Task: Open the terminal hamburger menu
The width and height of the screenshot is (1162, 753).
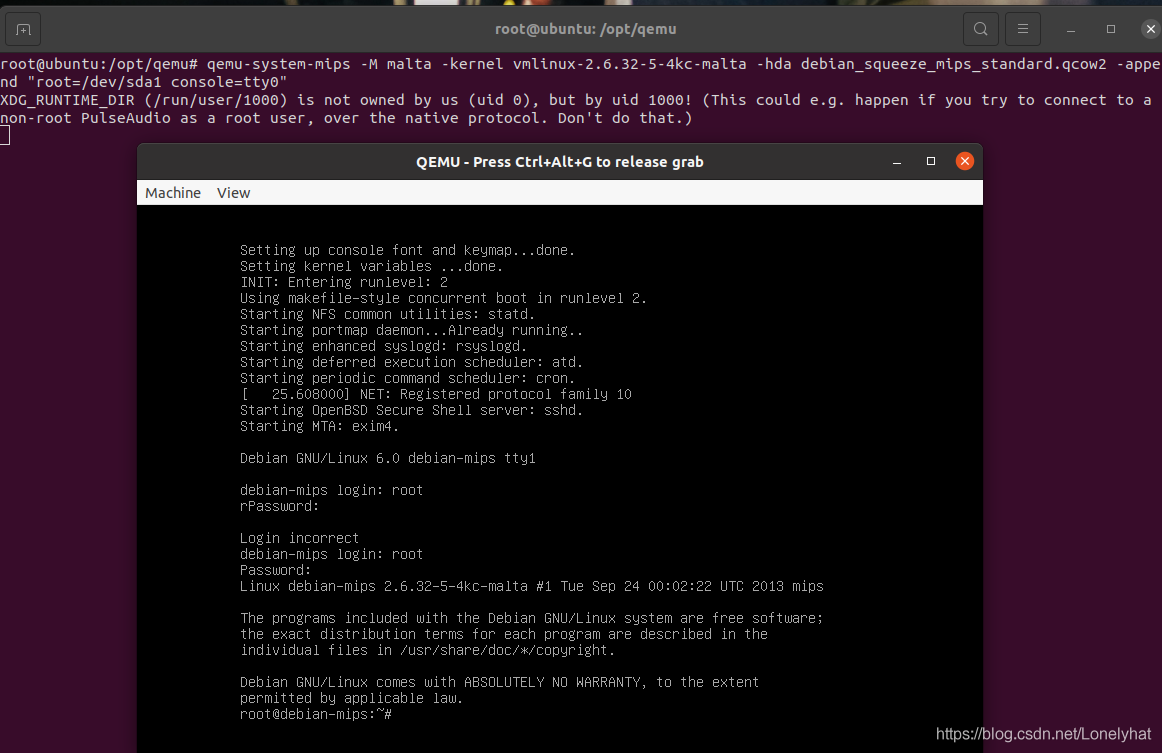Action: [x=1023, y=30]
